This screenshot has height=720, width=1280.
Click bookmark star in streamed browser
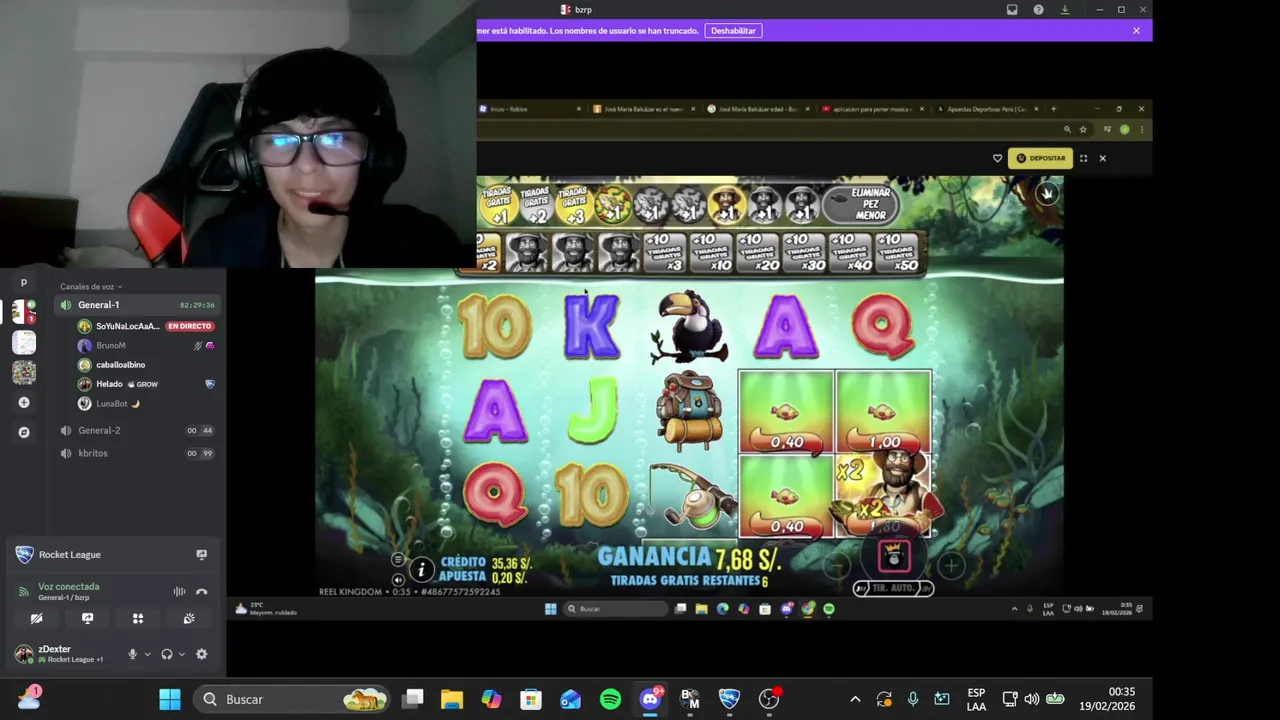point(1083,129)
